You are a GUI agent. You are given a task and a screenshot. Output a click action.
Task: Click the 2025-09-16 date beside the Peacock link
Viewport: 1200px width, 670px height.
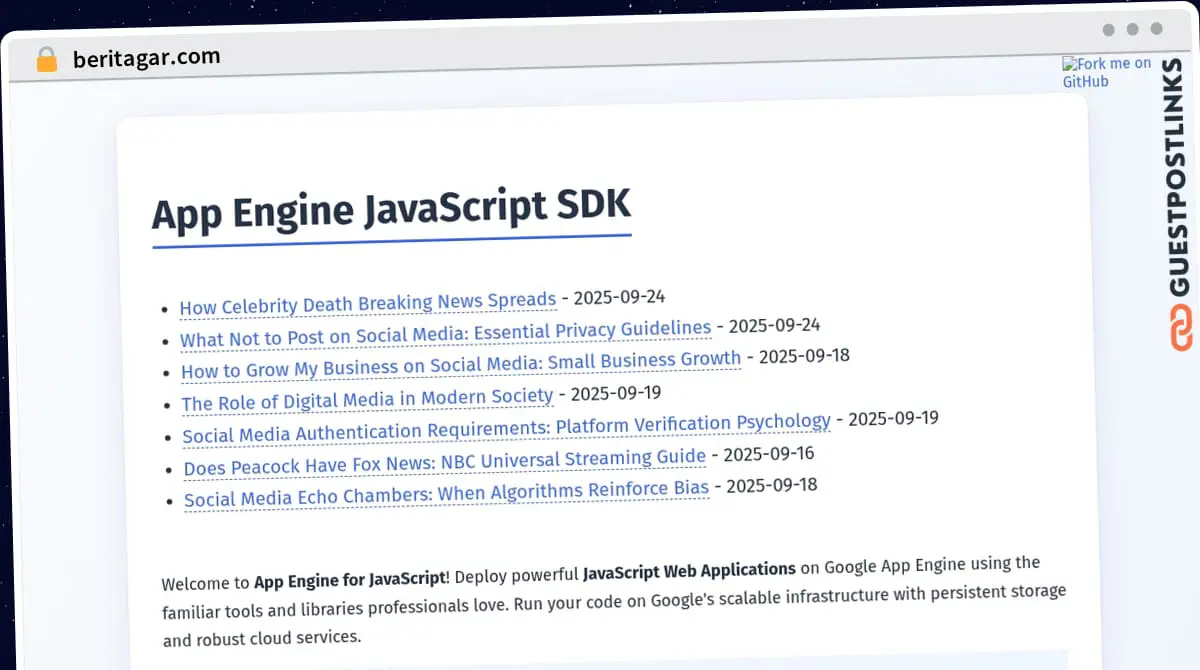tap(768, 454)
